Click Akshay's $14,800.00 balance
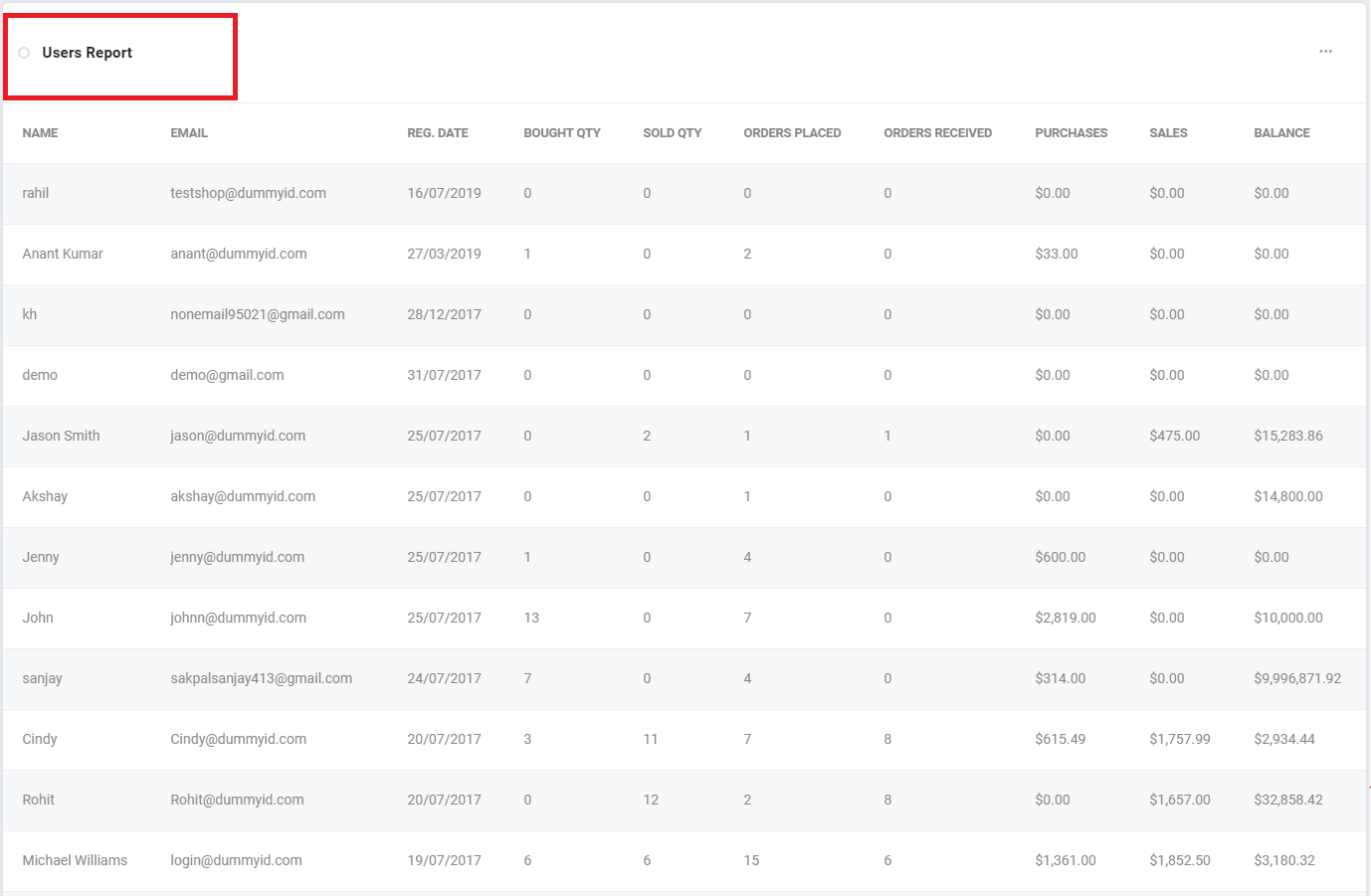The height and width of the screenshot is (896, 1371). (x=1288, y=497)
